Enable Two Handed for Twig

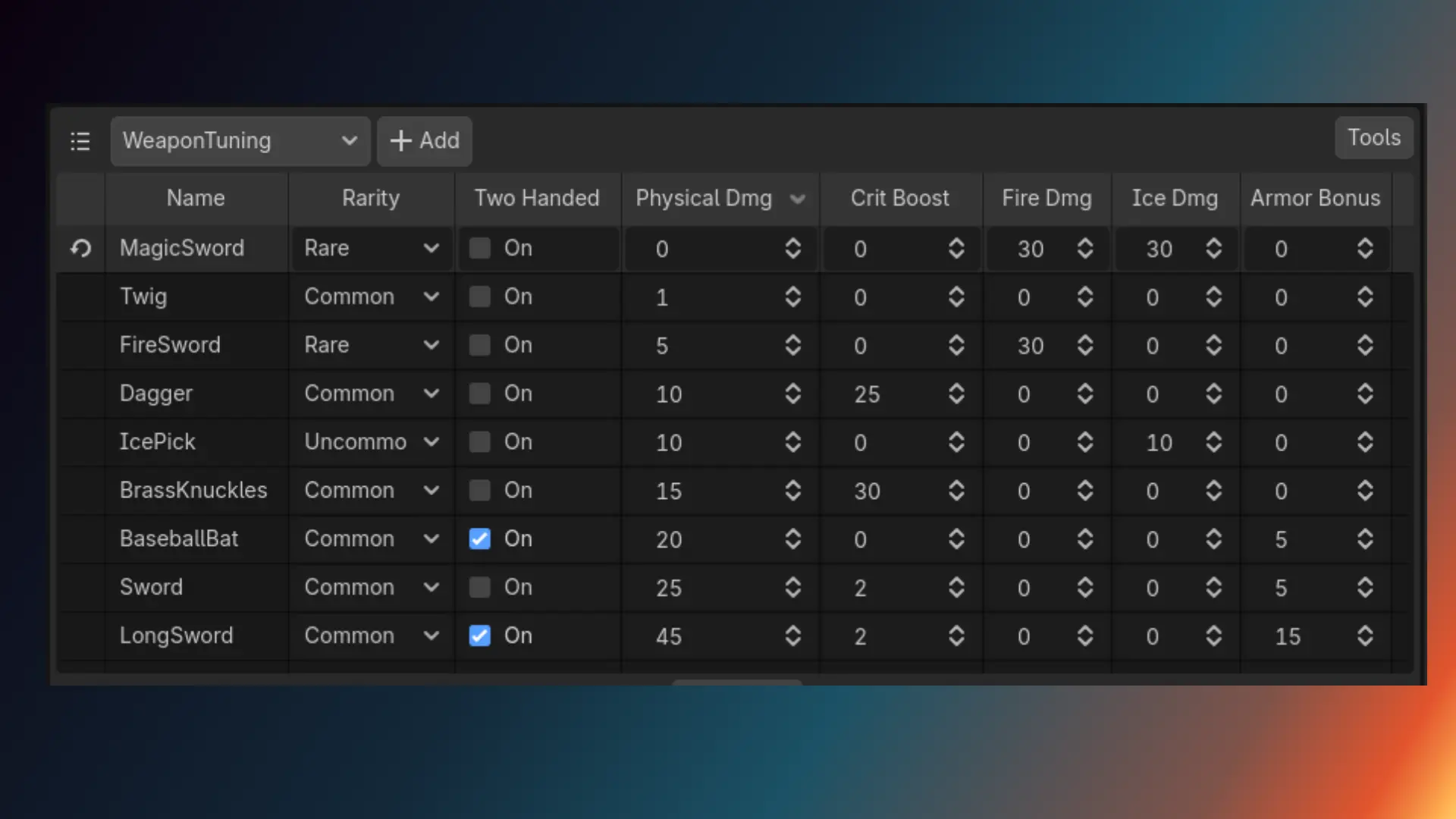[479, 297]
